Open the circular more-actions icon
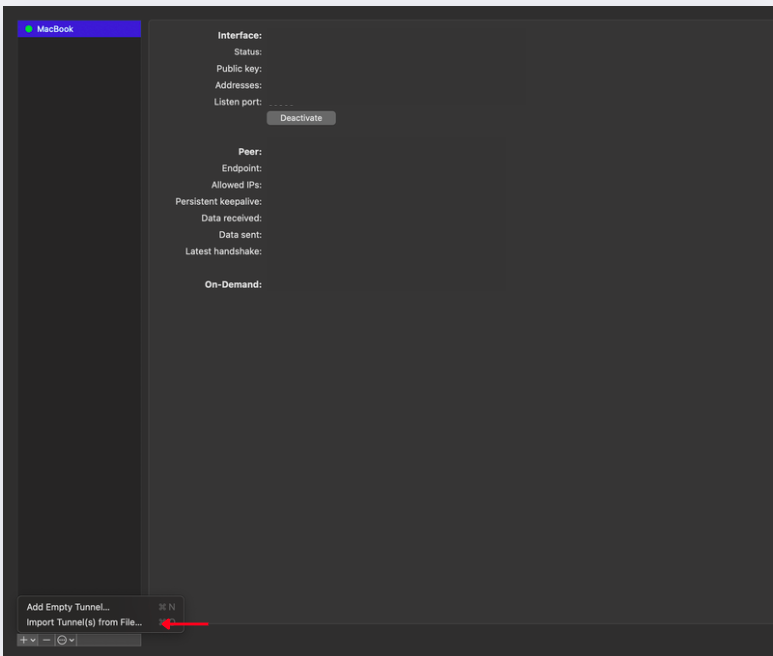773x656 pixels. (62, 640)
